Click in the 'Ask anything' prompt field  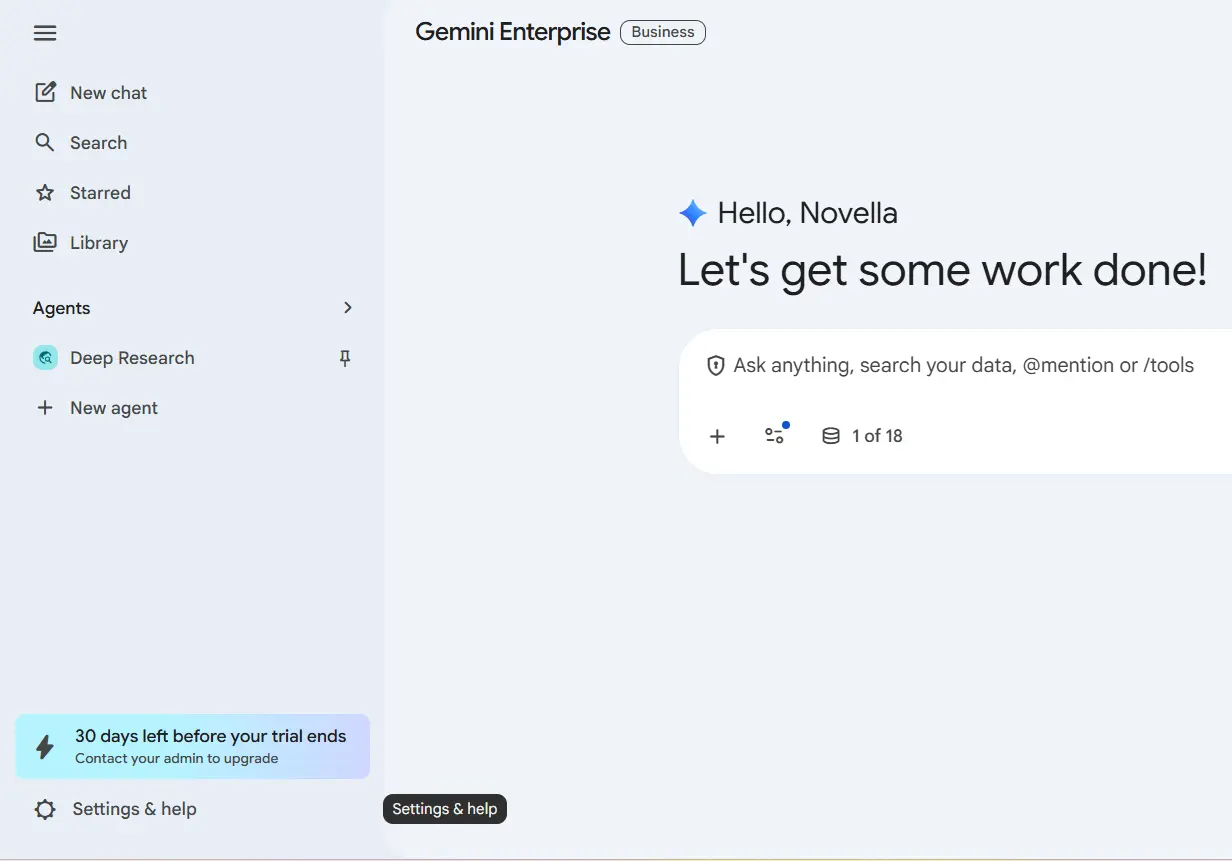coord(963,365)
